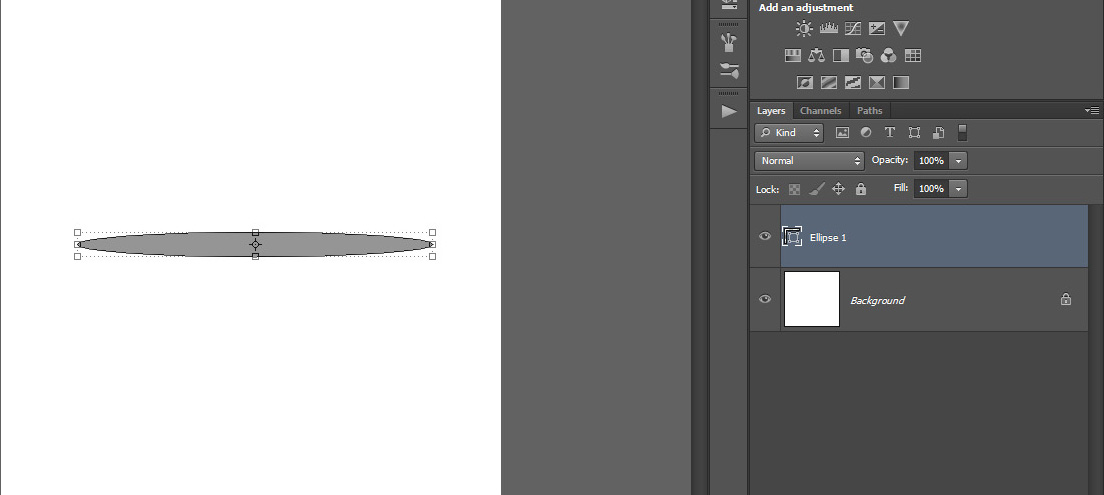This screenshot has height=495, width=1104.
Task: Open the Kind filter dropdown
Action: click(789, 132)
